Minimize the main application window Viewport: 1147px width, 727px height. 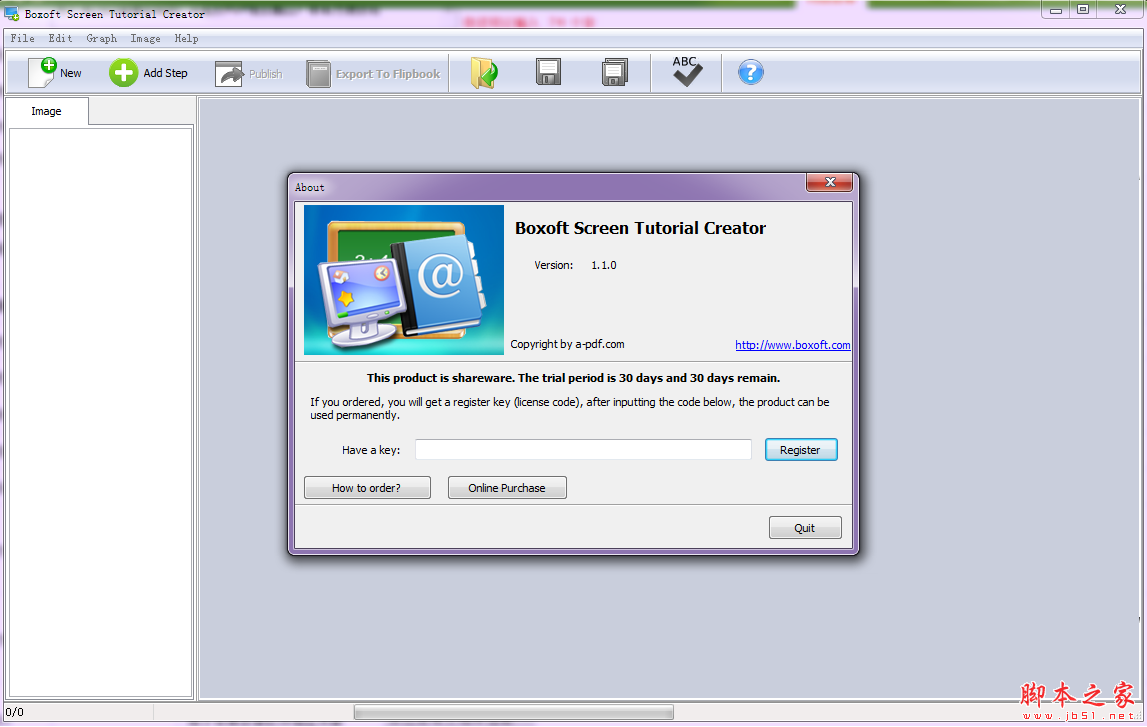click(x=1056, y=10)
